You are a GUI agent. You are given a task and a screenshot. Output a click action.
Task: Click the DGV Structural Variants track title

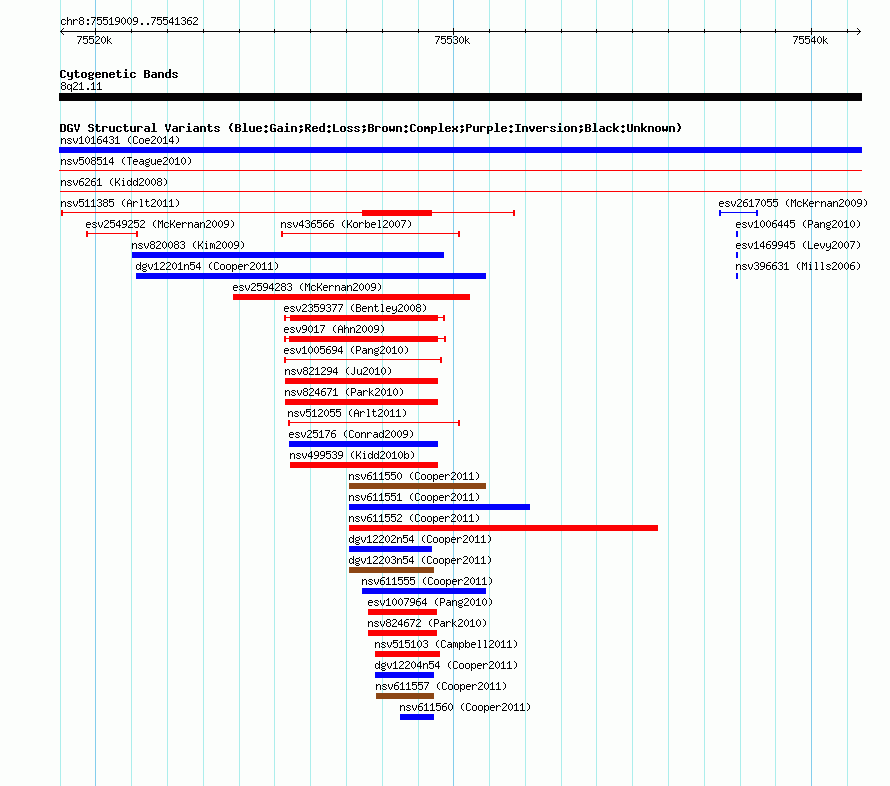370,128
